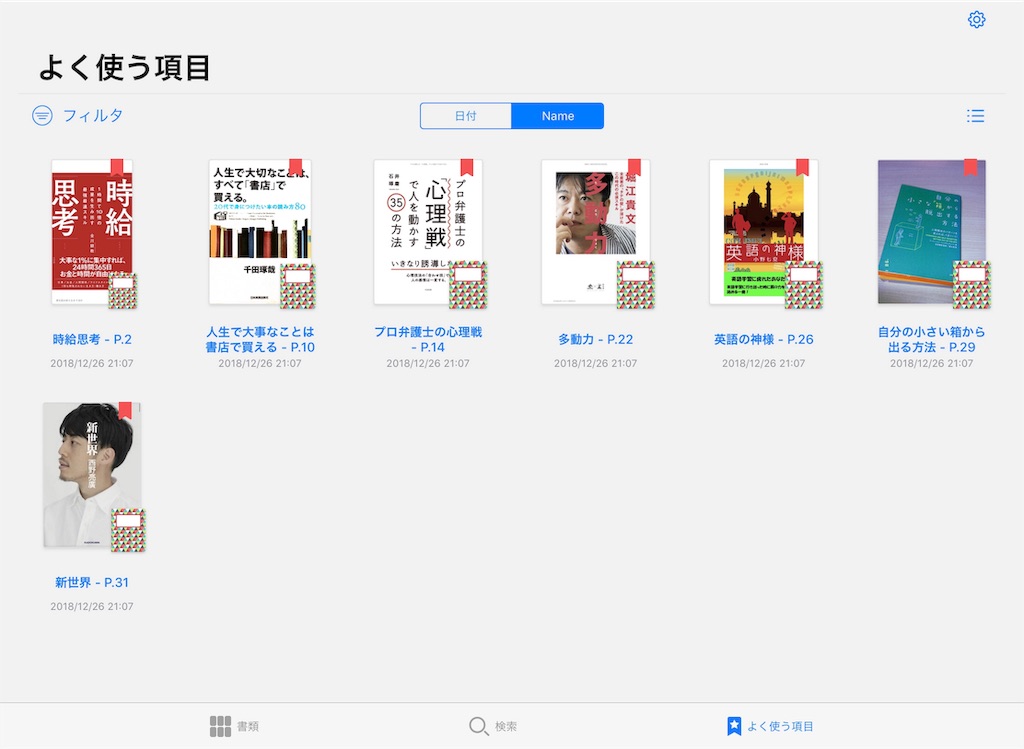Open link 新世界 - P.31
Viewport: 1024px width, 749px height.
pos(92,582)
